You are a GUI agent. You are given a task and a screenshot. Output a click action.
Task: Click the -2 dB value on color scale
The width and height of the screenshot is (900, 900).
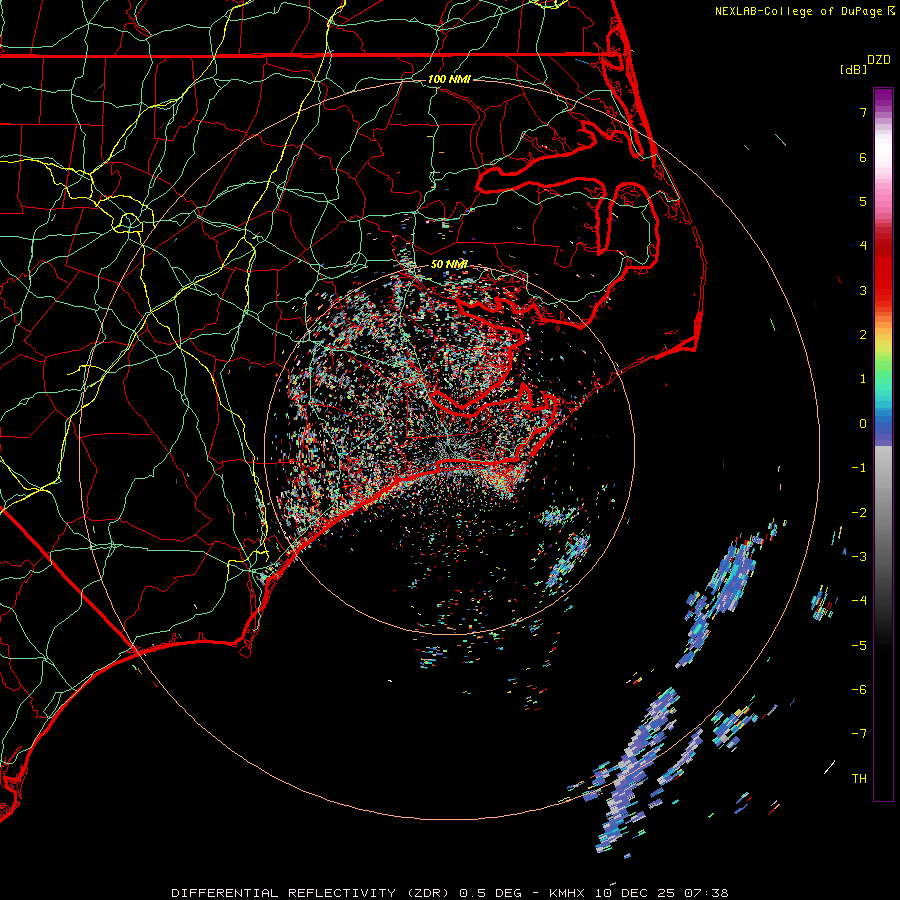[x=859, y=513]
